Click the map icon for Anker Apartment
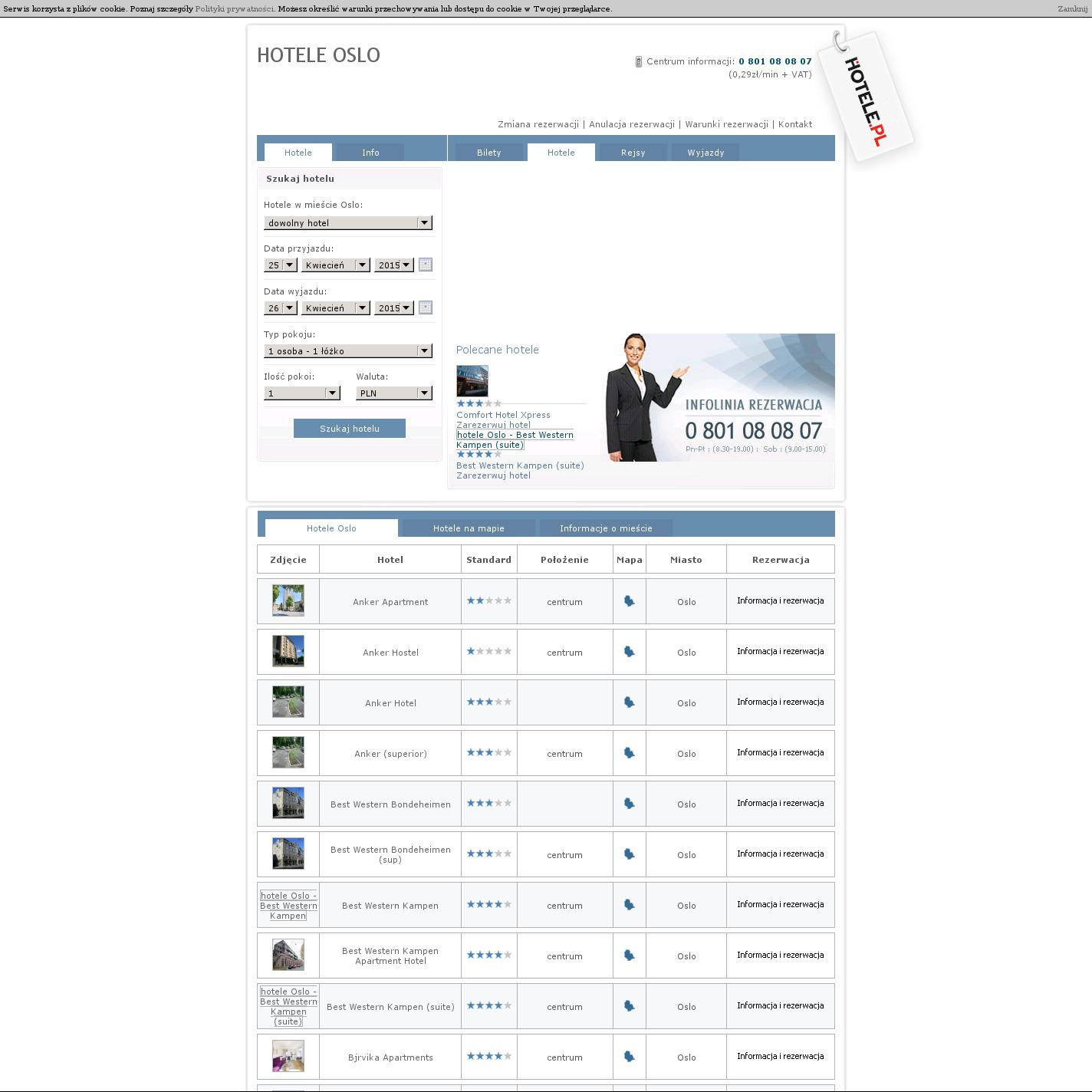Screen dimensions: 1092x1092 tap(629, 601)
